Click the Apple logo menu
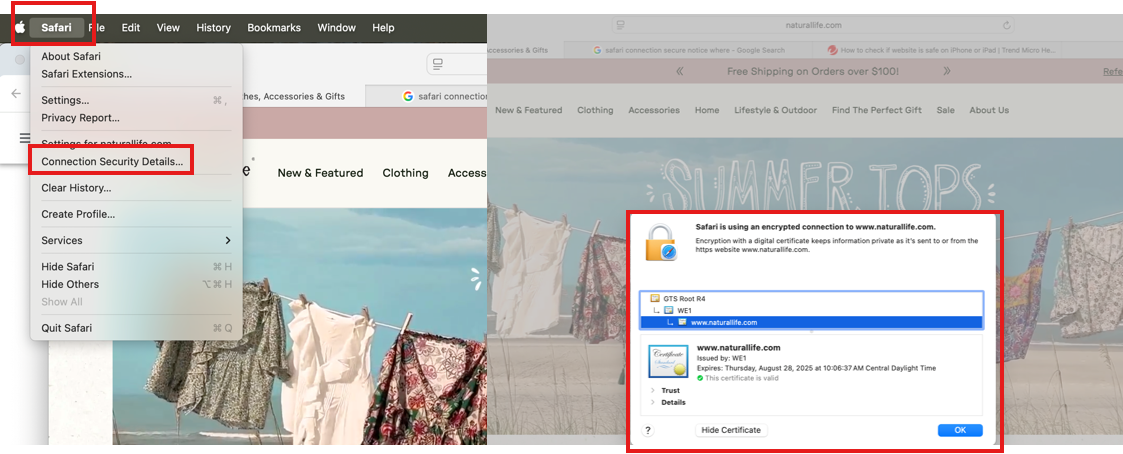The width and height of the screenshot is (1123, 454). pyautogui.click(x=19, y=28)
